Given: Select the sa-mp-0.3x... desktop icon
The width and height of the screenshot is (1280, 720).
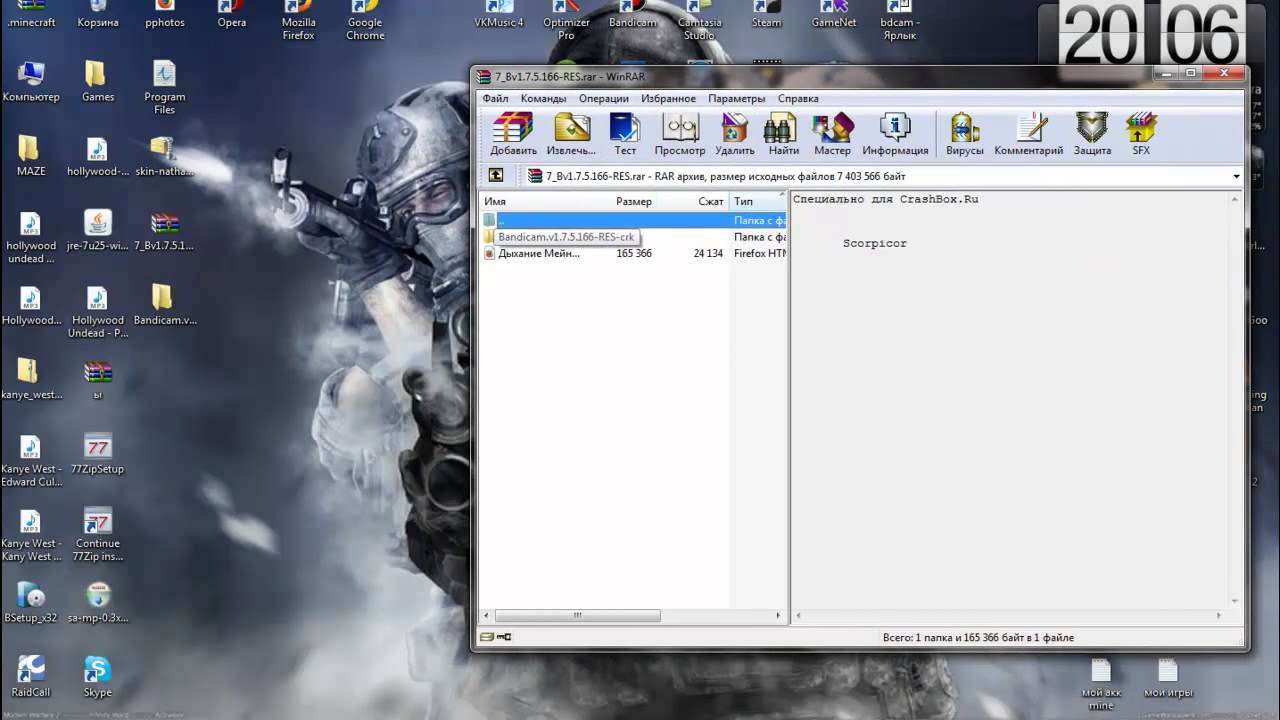Looking at the screenshot, I should [98, 602].
